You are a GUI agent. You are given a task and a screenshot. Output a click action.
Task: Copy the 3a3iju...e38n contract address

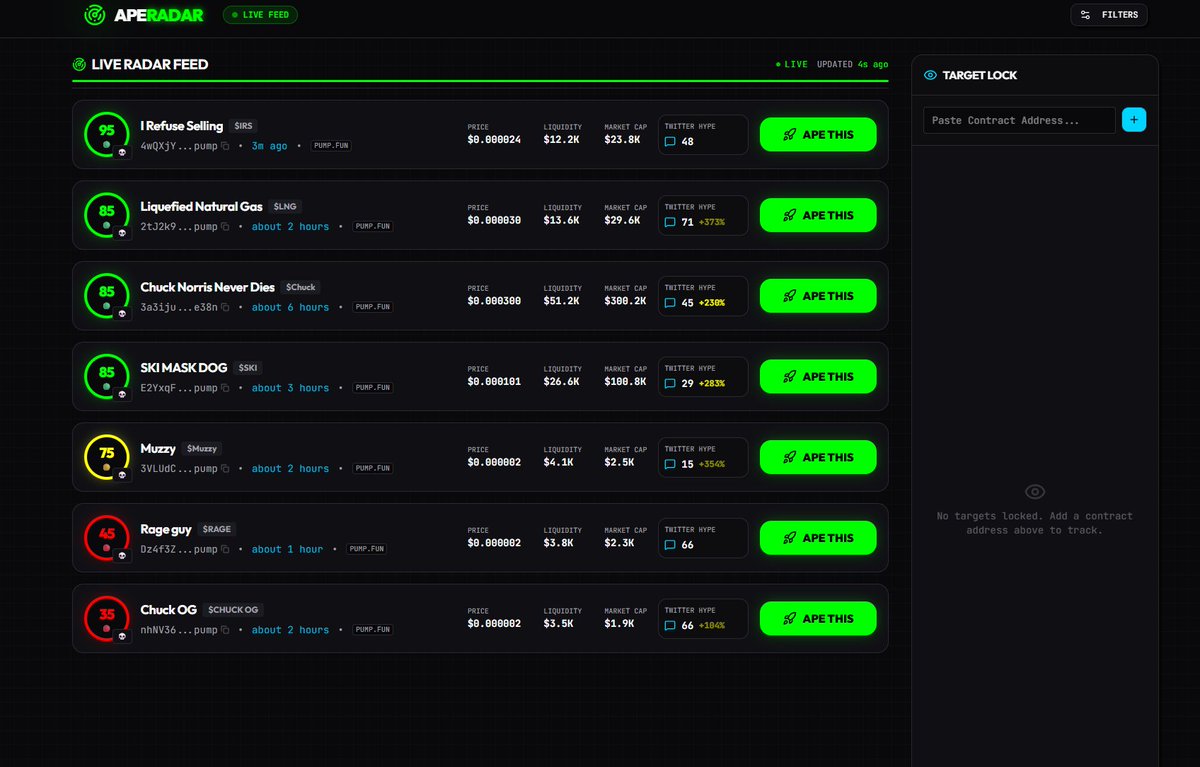[x=225, y=307]
